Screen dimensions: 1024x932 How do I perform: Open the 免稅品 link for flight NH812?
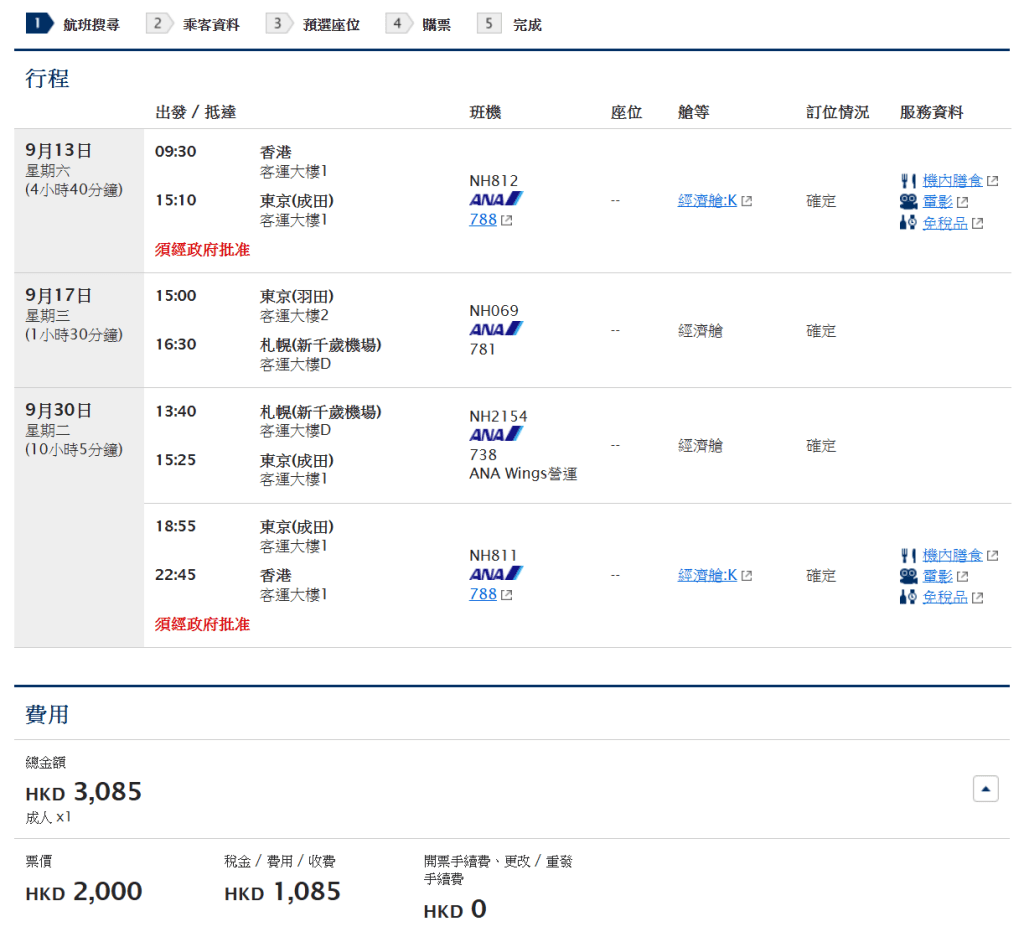coord(945,223)
